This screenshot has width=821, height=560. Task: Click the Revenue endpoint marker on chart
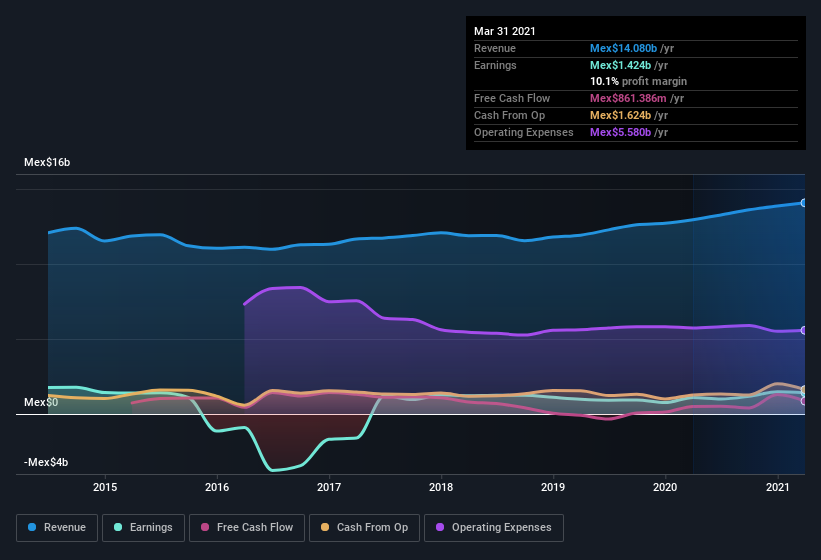pos(804,203)
